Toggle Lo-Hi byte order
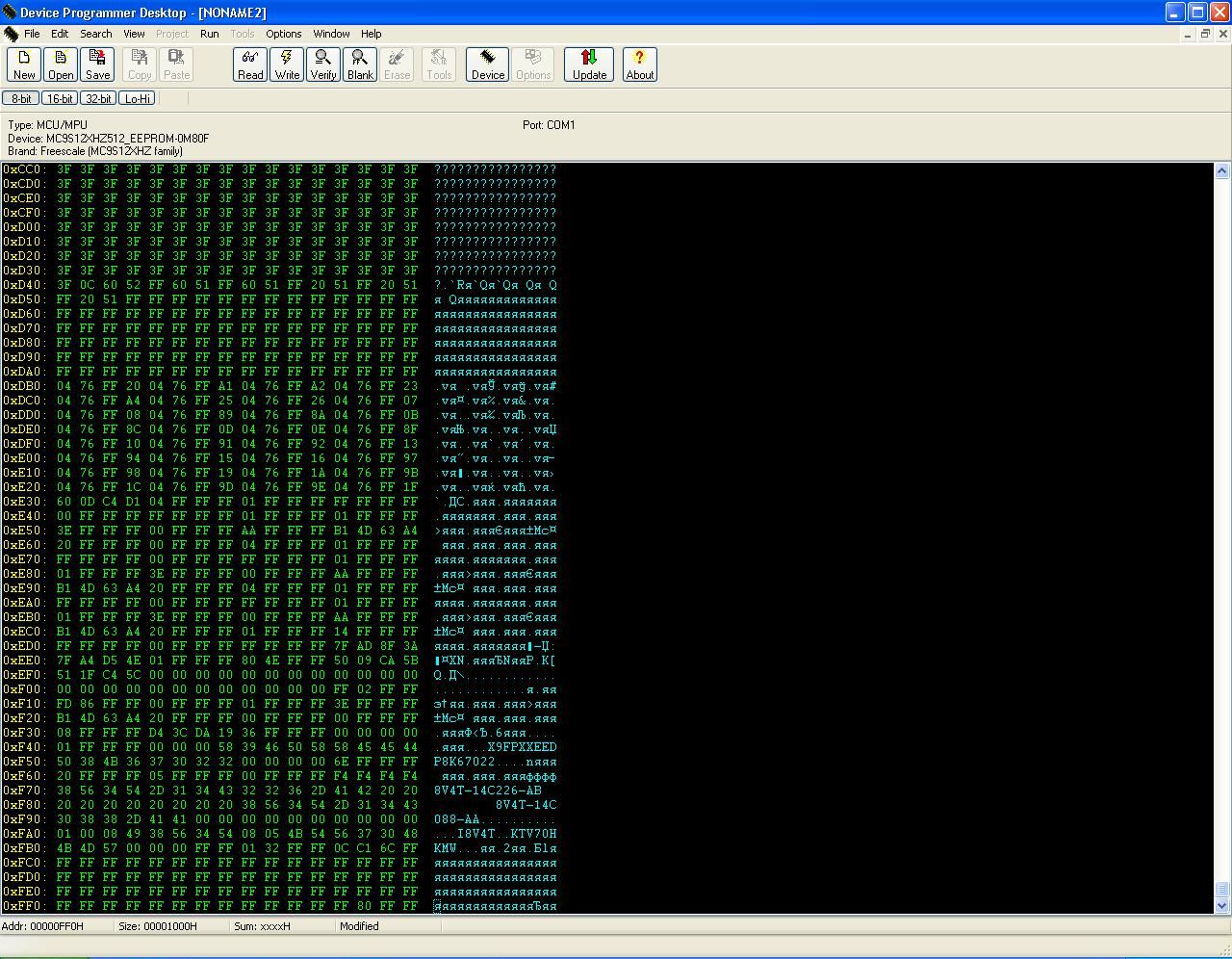 pyautogui.click(x=138, y=98)
